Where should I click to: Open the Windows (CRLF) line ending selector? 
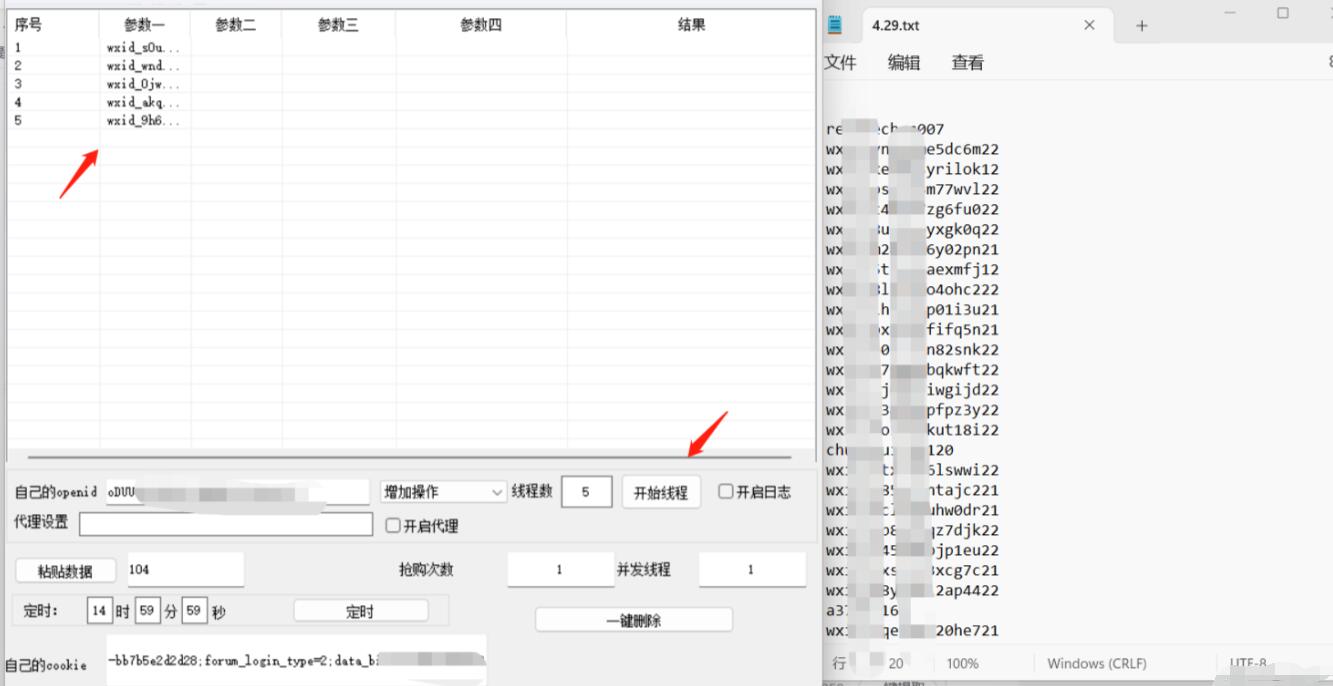pos(1096,663)
